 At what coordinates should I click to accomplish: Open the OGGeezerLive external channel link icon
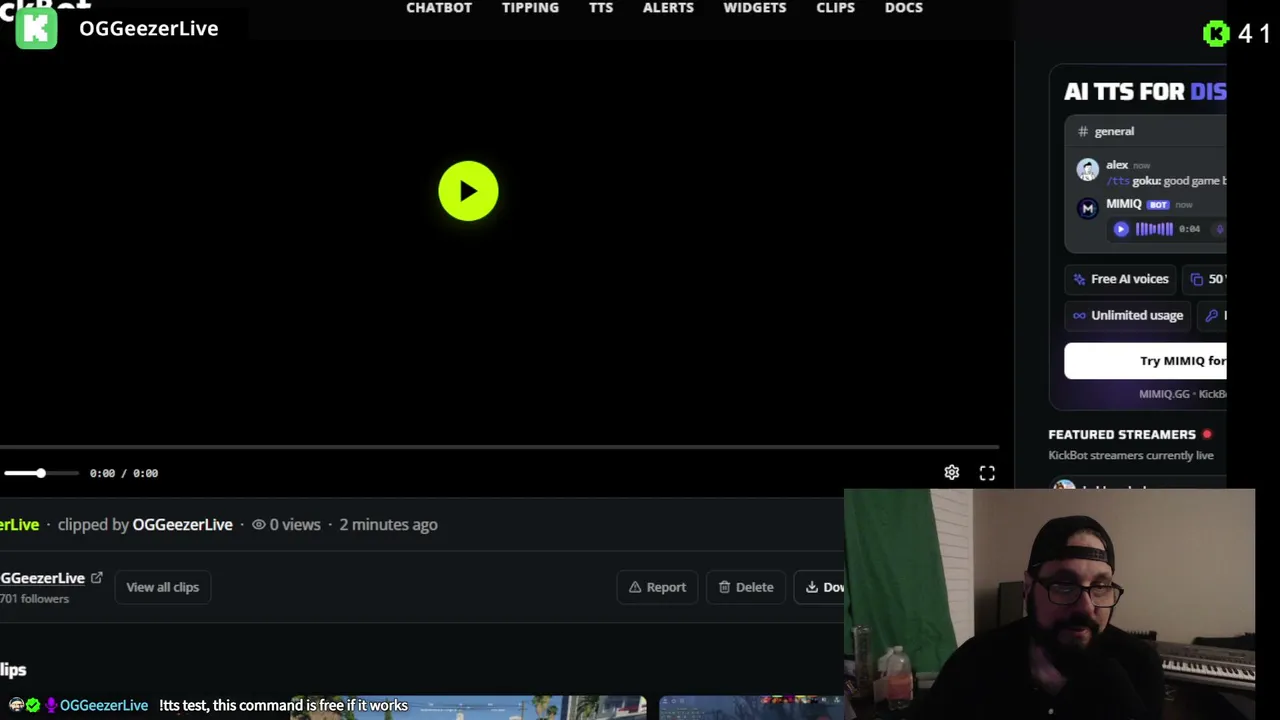pos(97,578)
